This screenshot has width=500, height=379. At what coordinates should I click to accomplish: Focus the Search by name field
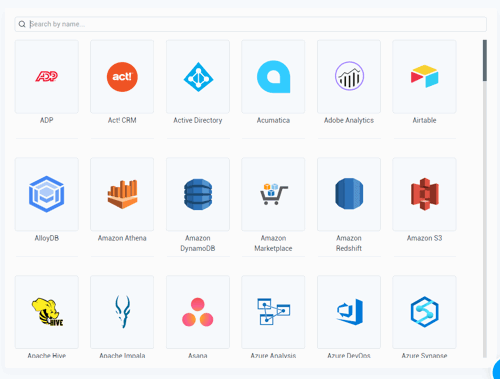(250, 24)
